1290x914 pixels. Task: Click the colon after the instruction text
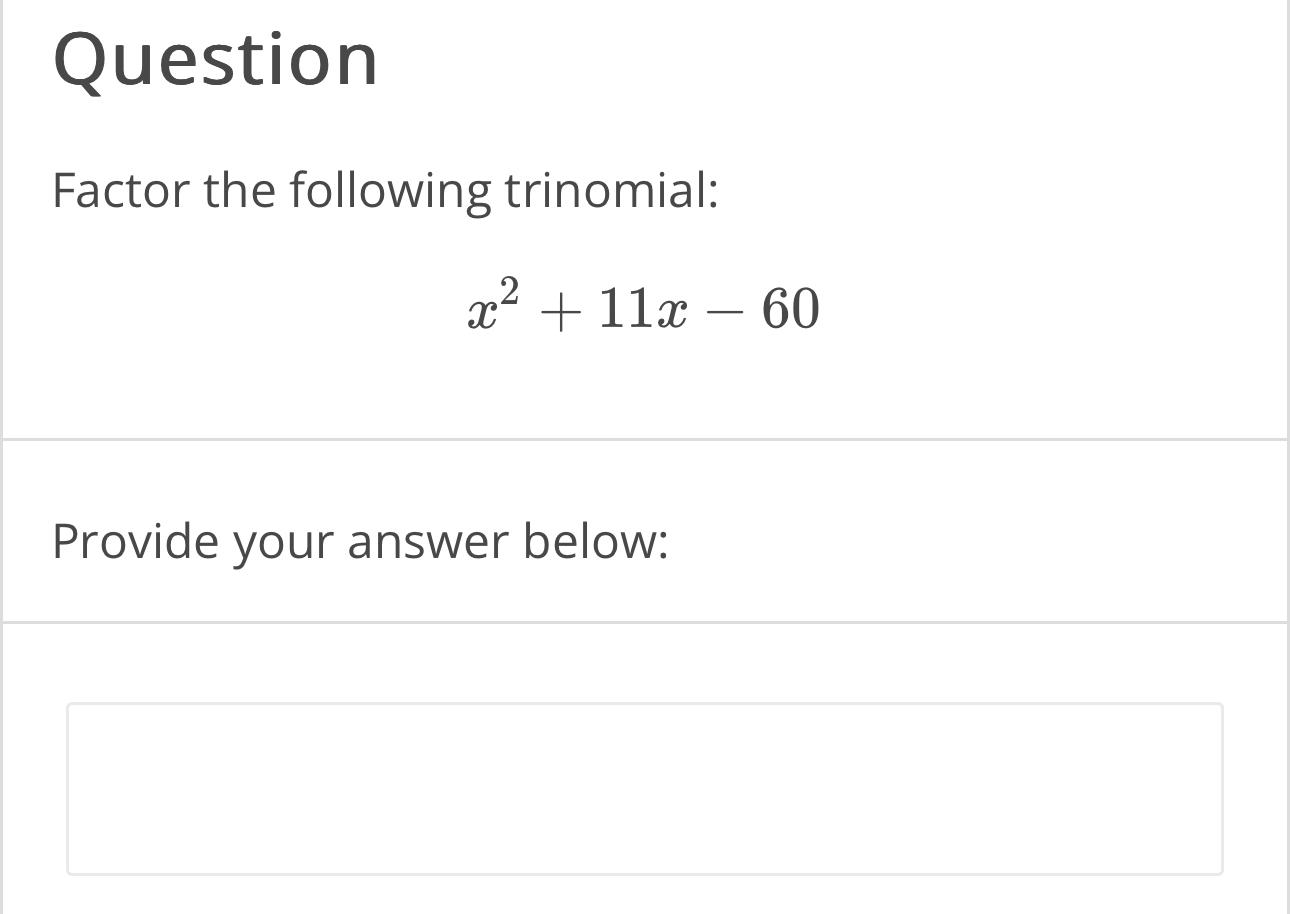tap(712, 190)
